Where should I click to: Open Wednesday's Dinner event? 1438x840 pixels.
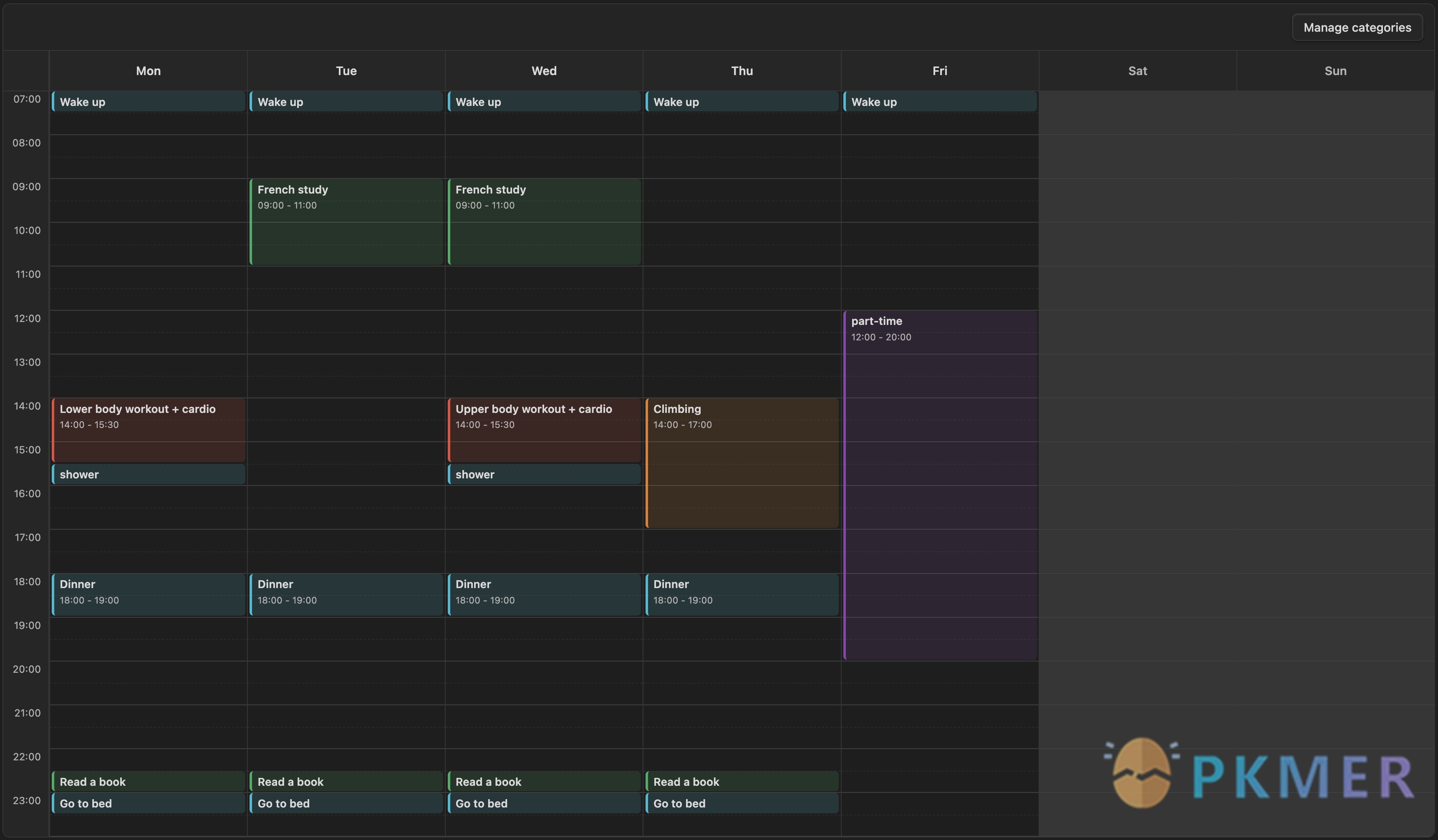point(544,595)
